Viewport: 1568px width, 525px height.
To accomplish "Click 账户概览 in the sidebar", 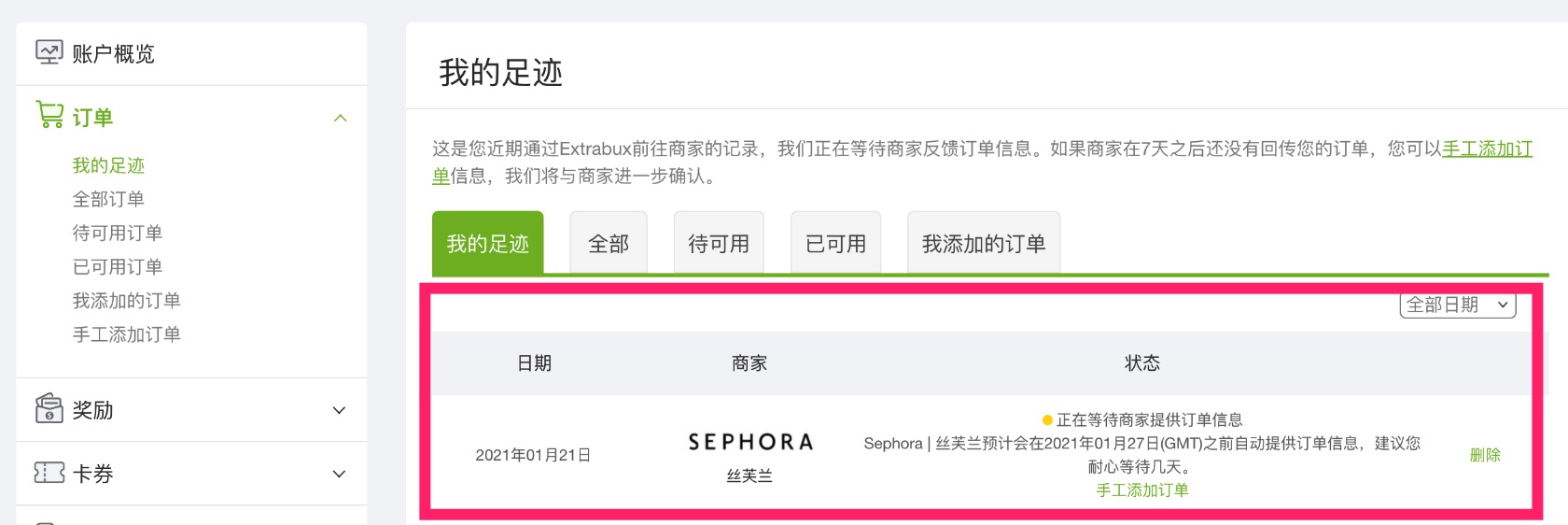I will (x=113, y=54).
